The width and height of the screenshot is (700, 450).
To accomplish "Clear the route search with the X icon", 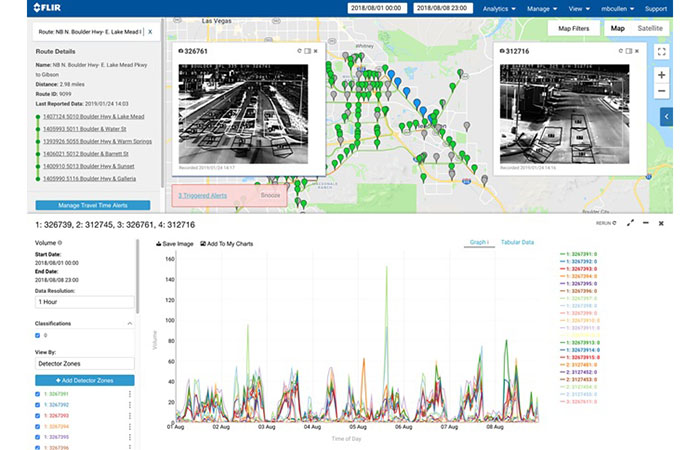I will [150, 32].
